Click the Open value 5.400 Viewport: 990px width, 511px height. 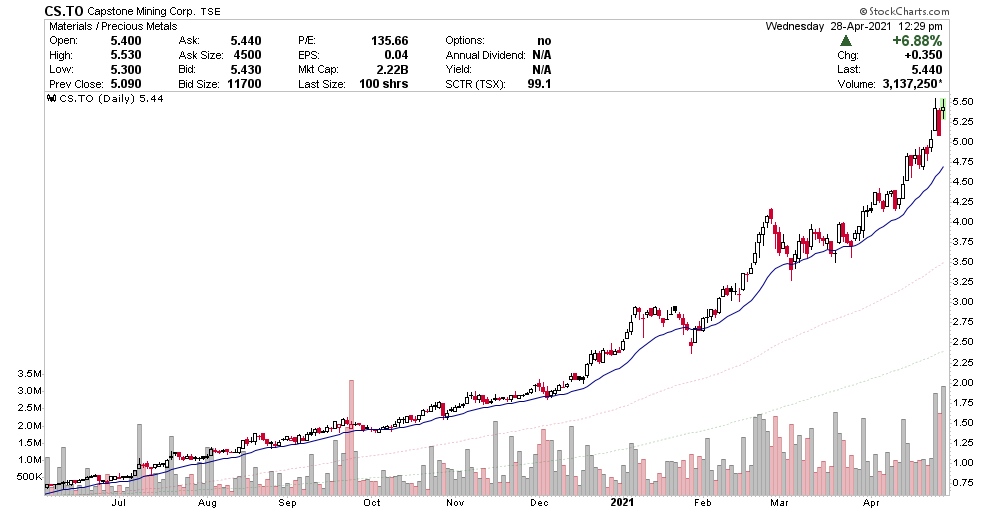click(126, 40)
